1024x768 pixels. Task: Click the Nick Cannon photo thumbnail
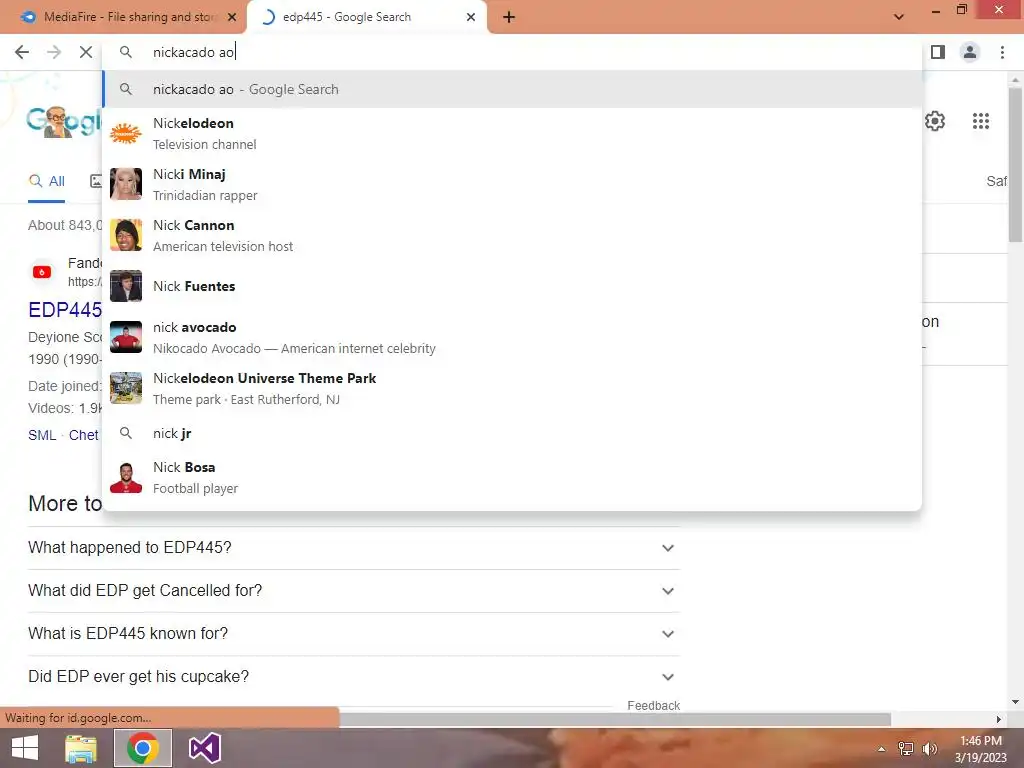pos(125,235)
